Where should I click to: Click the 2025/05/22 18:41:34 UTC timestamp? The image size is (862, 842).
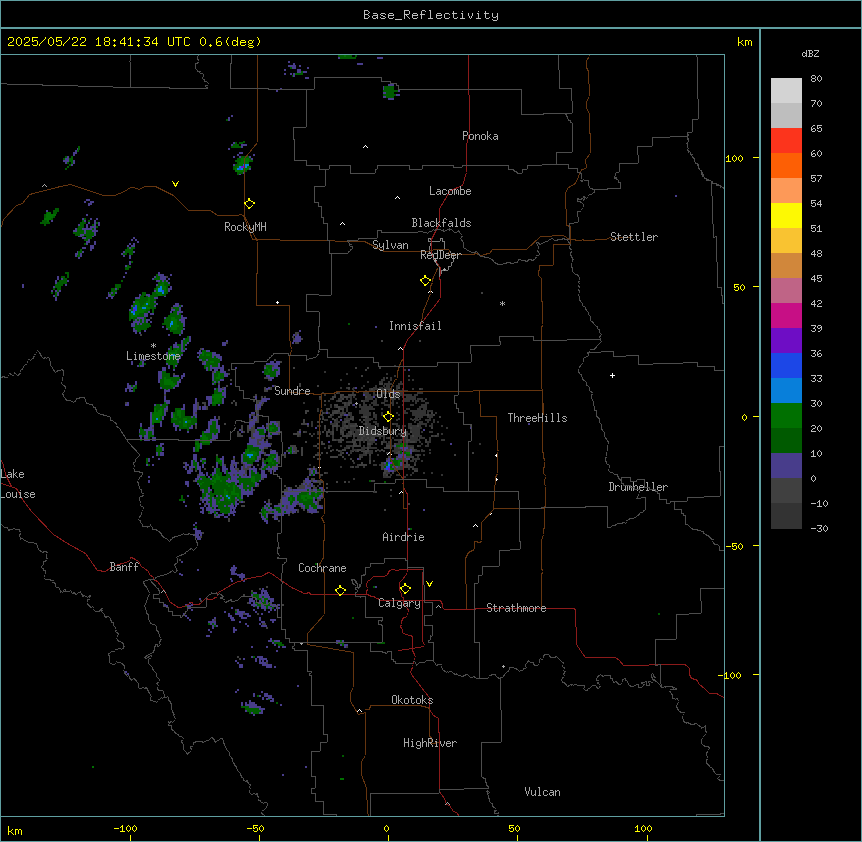[99, 42]
